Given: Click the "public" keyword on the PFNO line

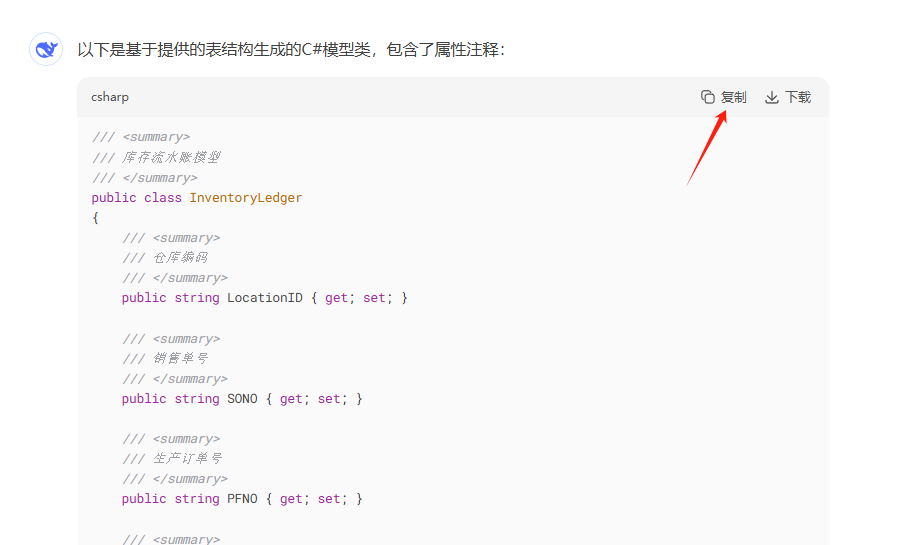Looking at the screenshot, I should pos(144,499).
